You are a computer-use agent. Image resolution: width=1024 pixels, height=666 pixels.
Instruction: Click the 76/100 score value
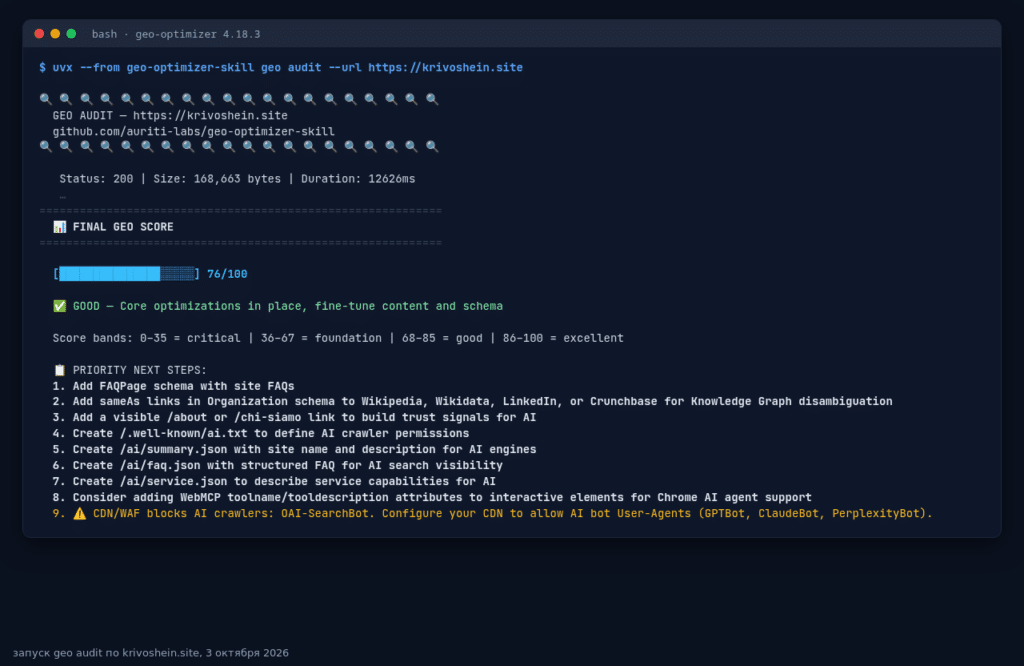coord(227,274)
